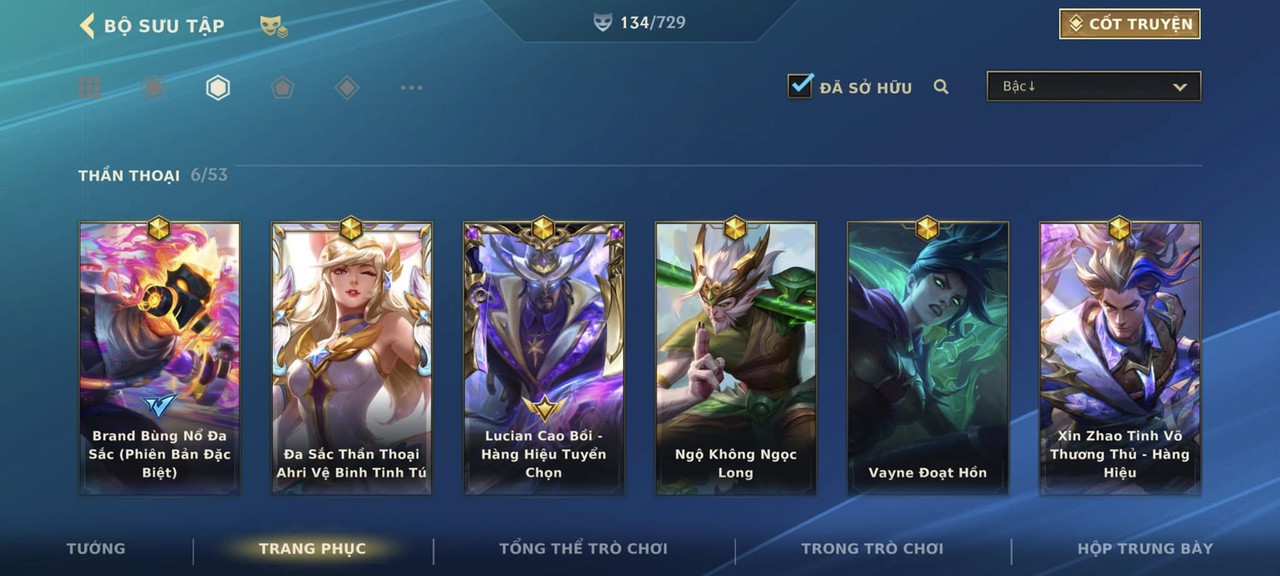The height and width of the screenshot is (576, 1280).
Task: Select the faded circular tier filter icon
Action: 153,88
